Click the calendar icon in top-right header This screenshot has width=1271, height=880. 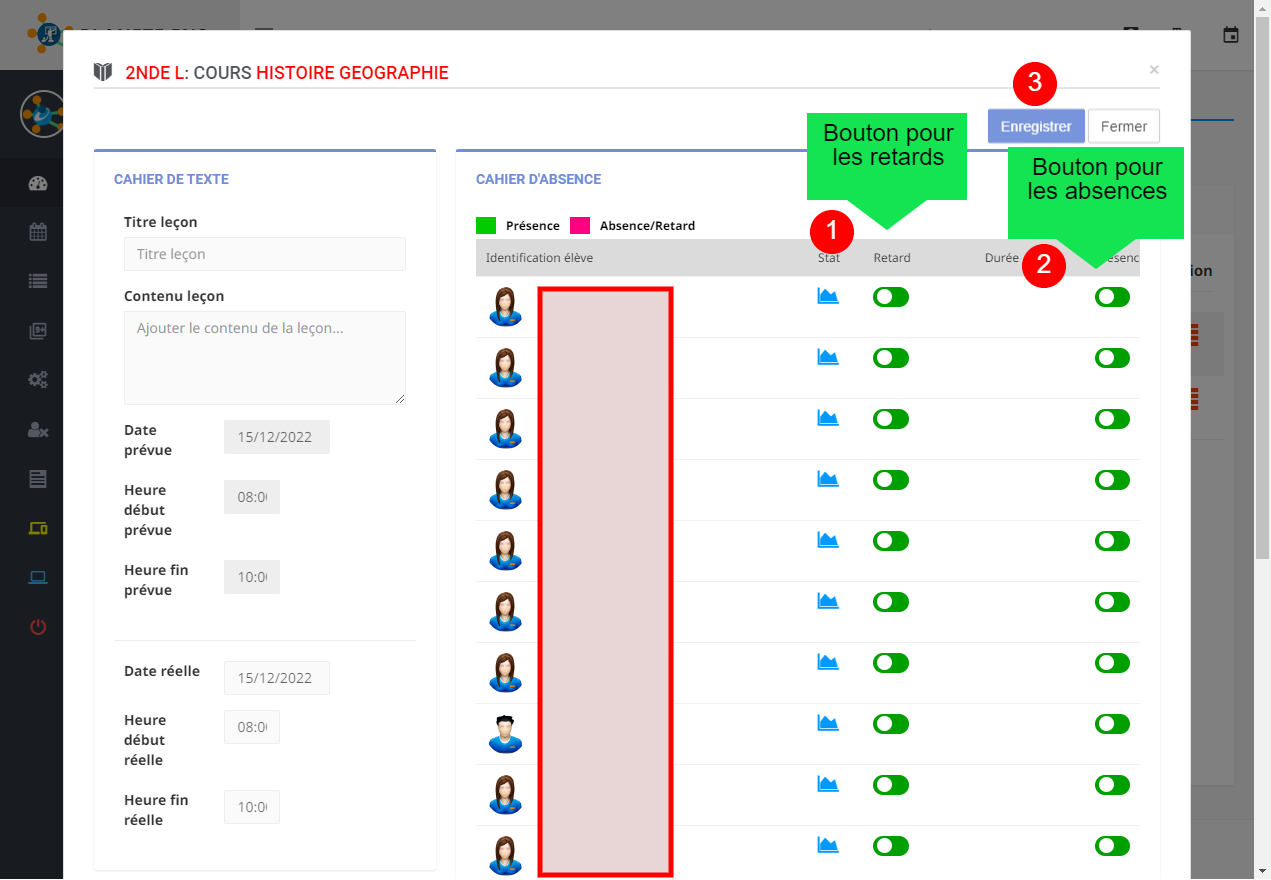[x=1231, y=35]
